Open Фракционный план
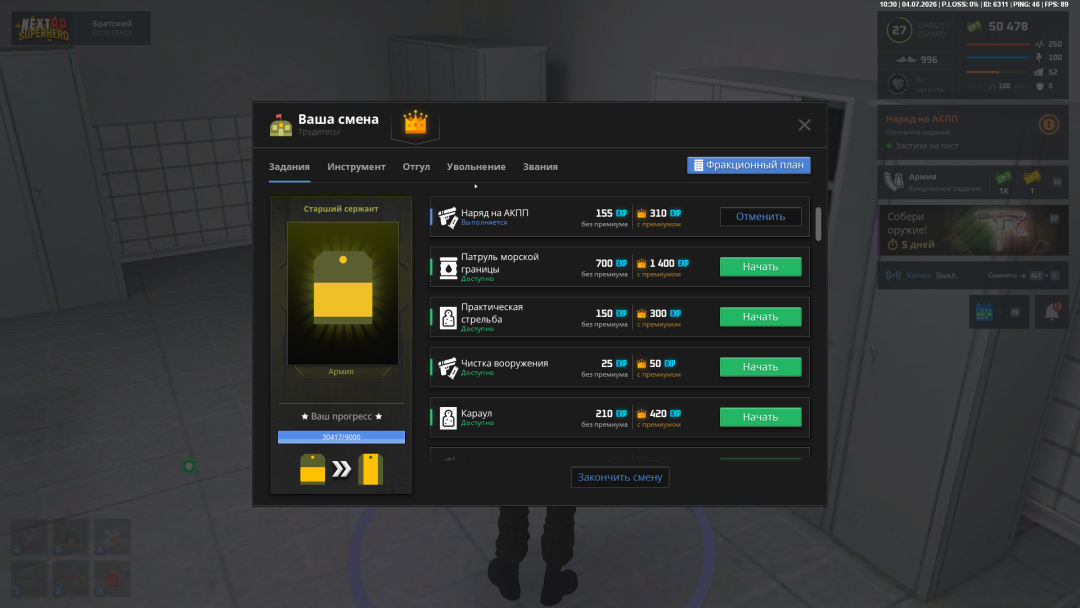Image resolution: width=1080 pixels, height=608 pixels. point(749,165)
